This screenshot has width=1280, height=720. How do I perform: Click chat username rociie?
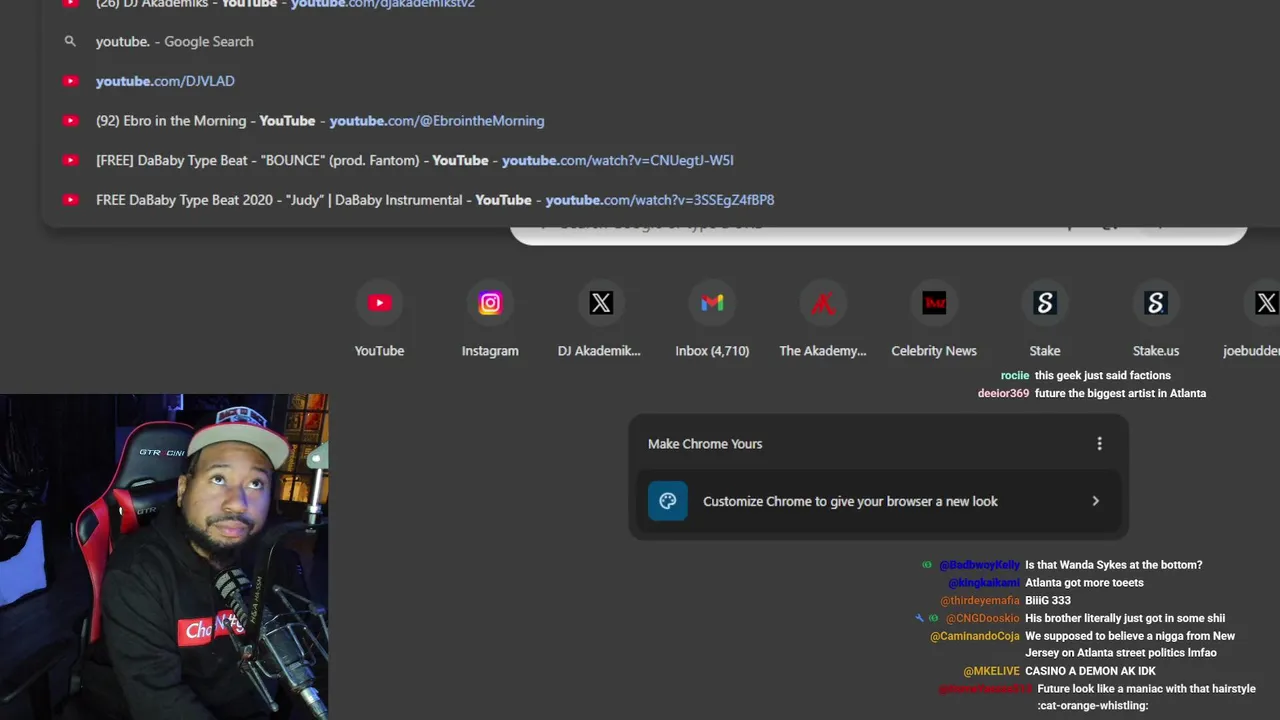coord(1015,376)
